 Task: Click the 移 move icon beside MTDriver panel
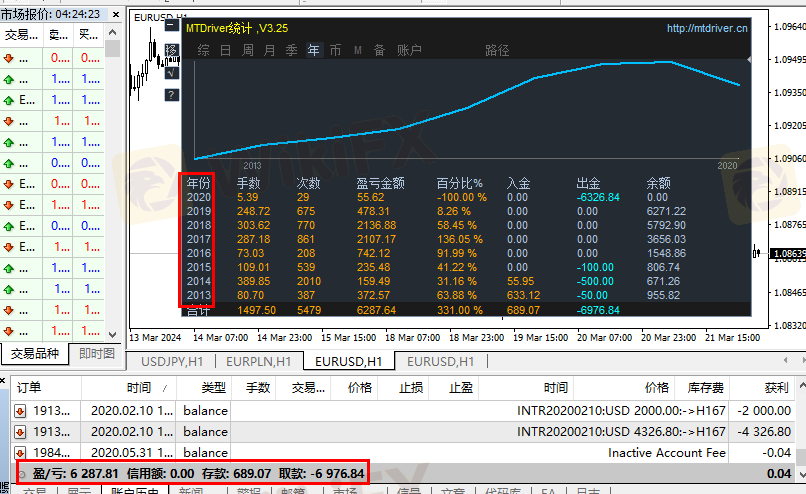pyautogui.click(x=172, y=50)
